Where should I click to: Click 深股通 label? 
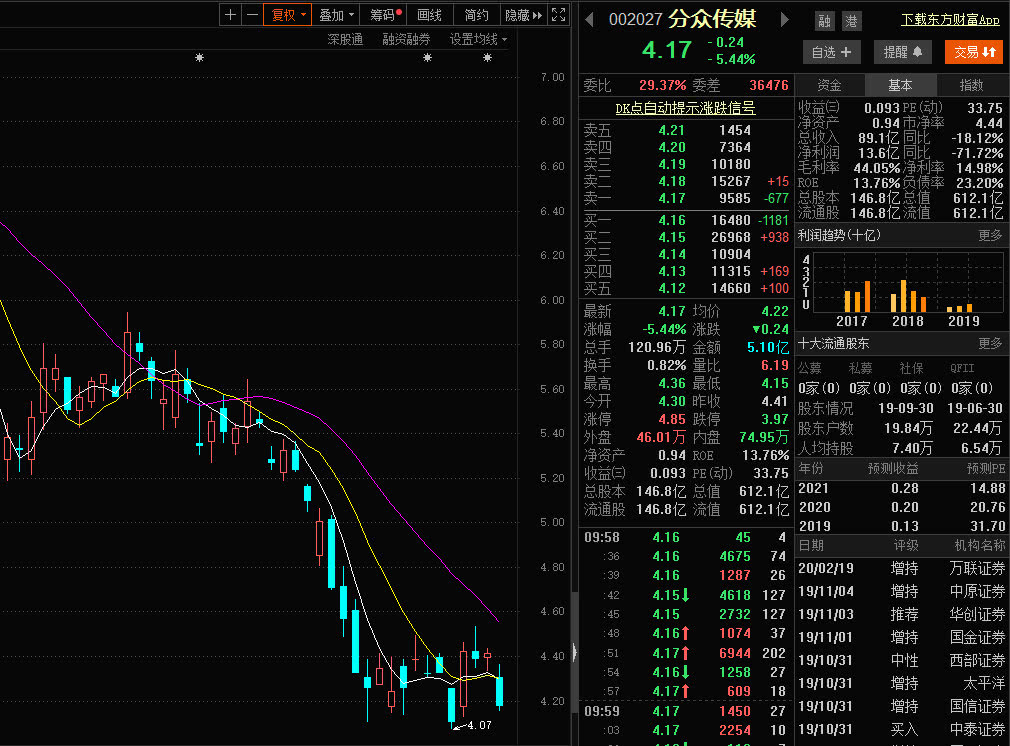[345, 39]
